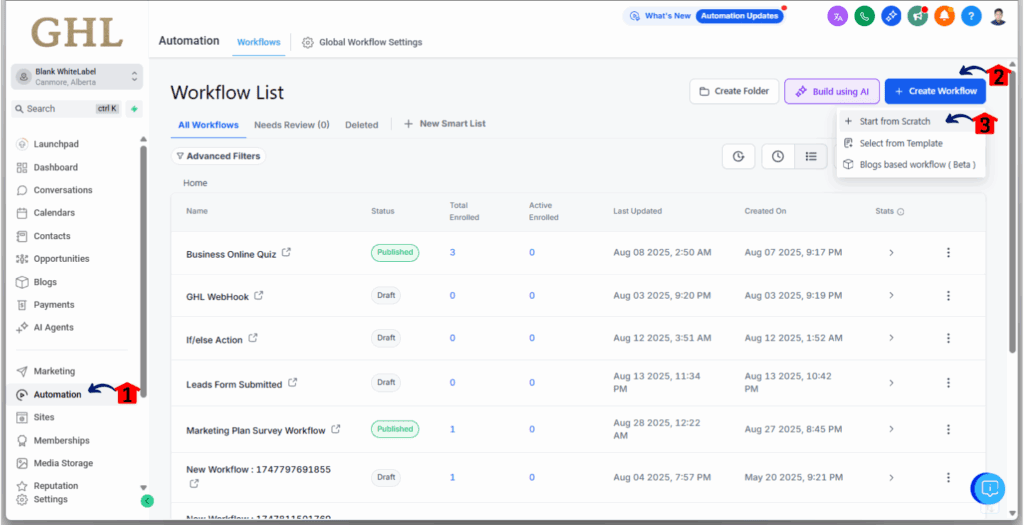This screenshot has width=1024, height=525.
Task: Click the Create Workflow button
Action: (935, 91)
